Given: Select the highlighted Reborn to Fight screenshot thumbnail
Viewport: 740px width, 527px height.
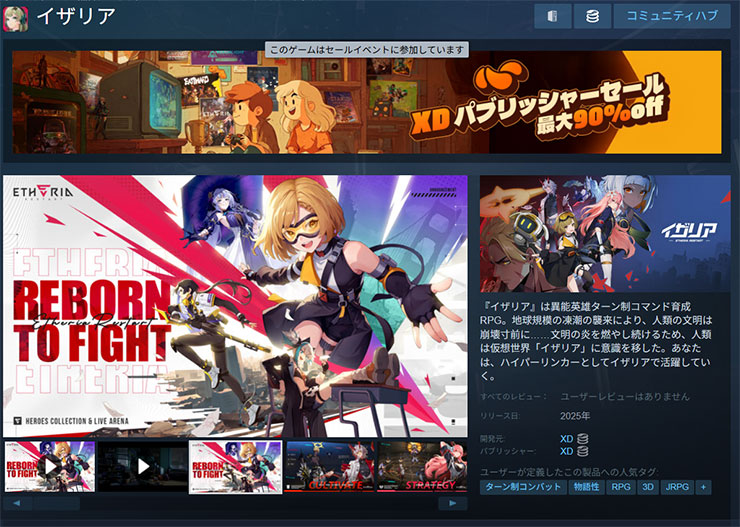Looking at the screenshot, I should (x=235, y=467).
